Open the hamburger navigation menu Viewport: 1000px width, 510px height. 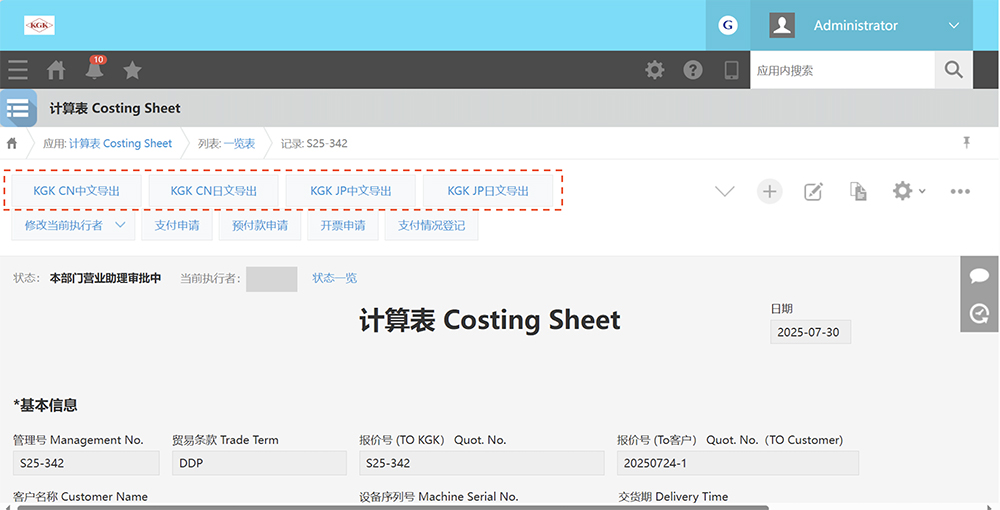coord(17,70)
